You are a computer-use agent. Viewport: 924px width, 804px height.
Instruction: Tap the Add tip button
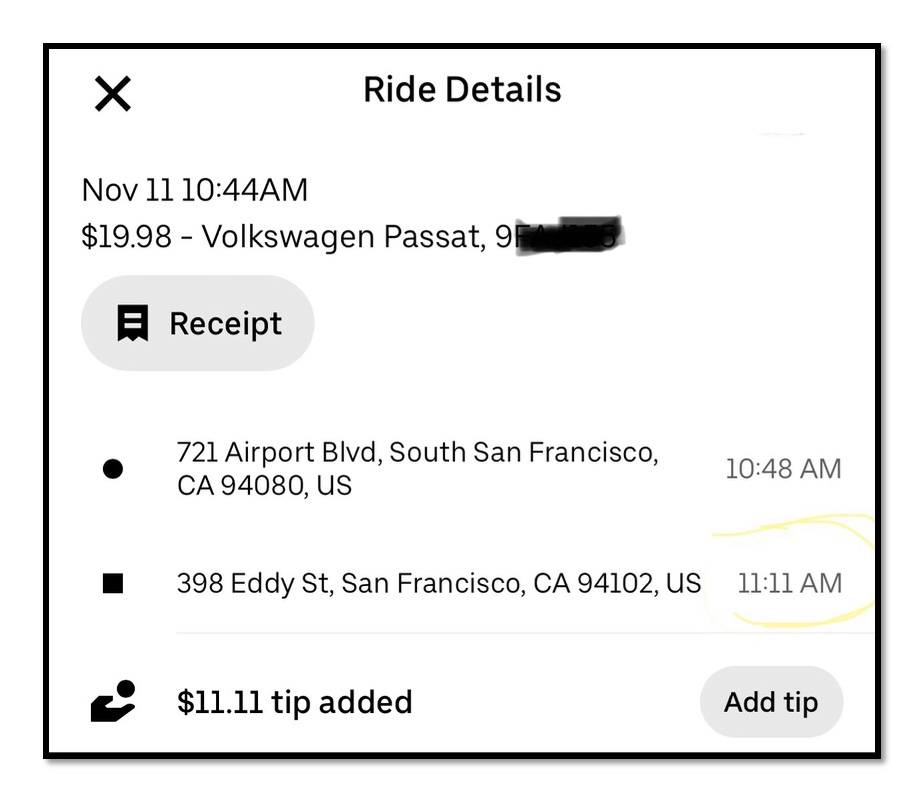(771, 701)
